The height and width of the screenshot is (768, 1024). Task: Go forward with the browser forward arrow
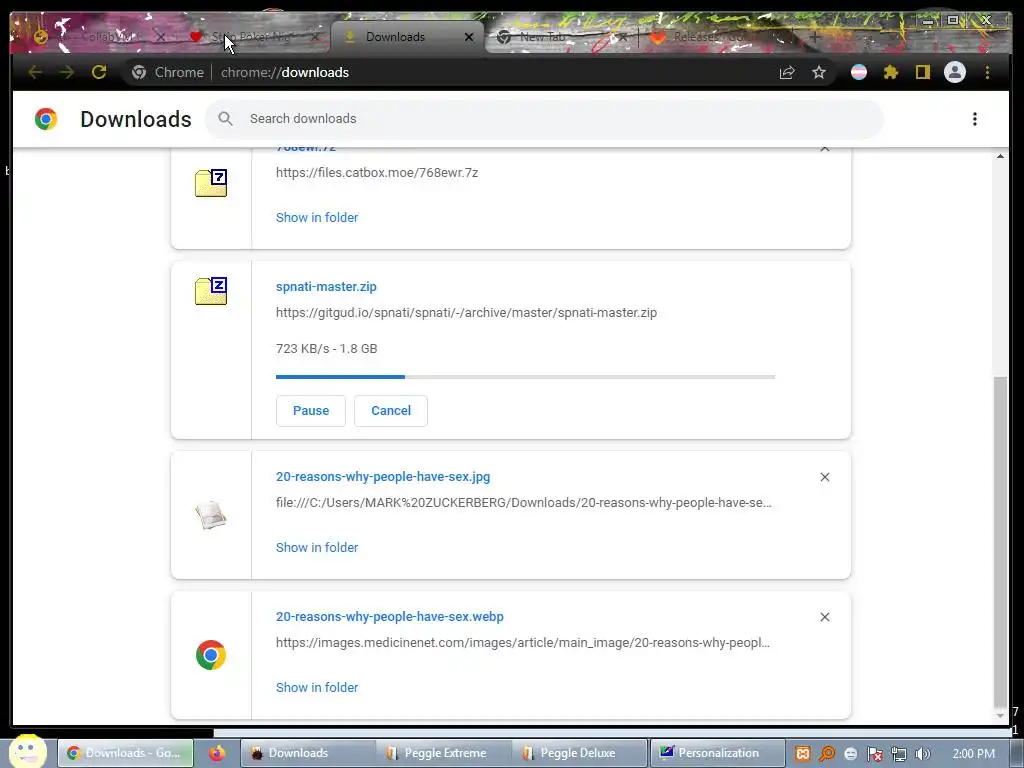point(67,72)
